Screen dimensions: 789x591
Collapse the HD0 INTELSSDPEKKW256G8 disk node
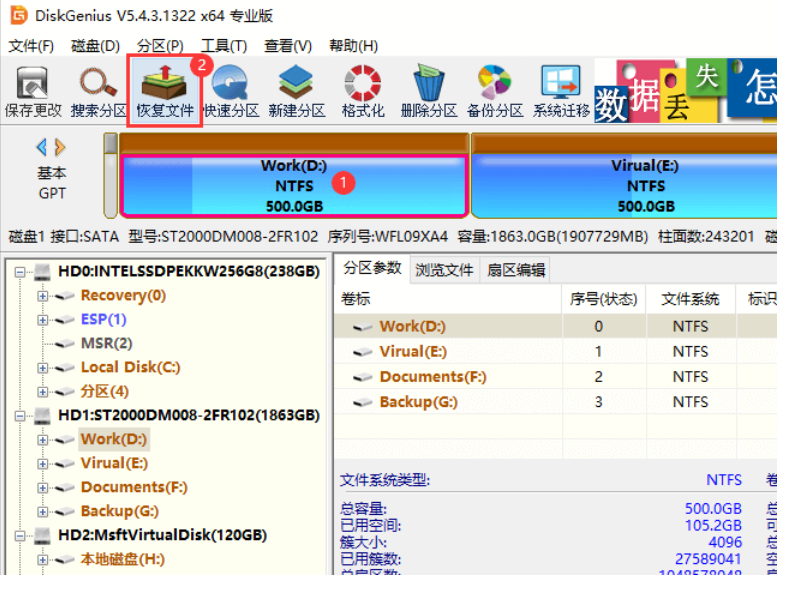[20, 272]
